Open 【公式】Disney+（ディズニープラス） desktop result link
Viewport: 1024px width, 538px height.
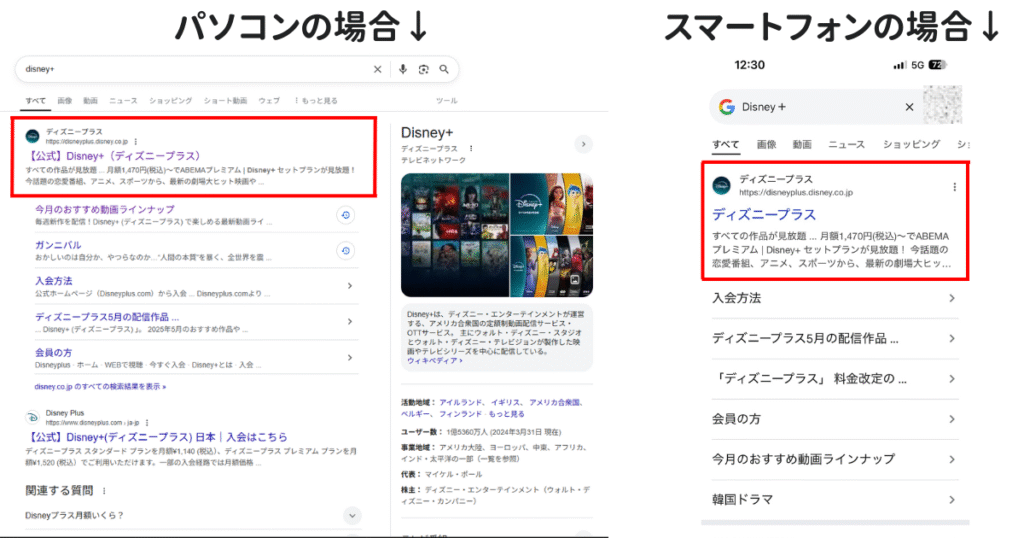[114, 156]
